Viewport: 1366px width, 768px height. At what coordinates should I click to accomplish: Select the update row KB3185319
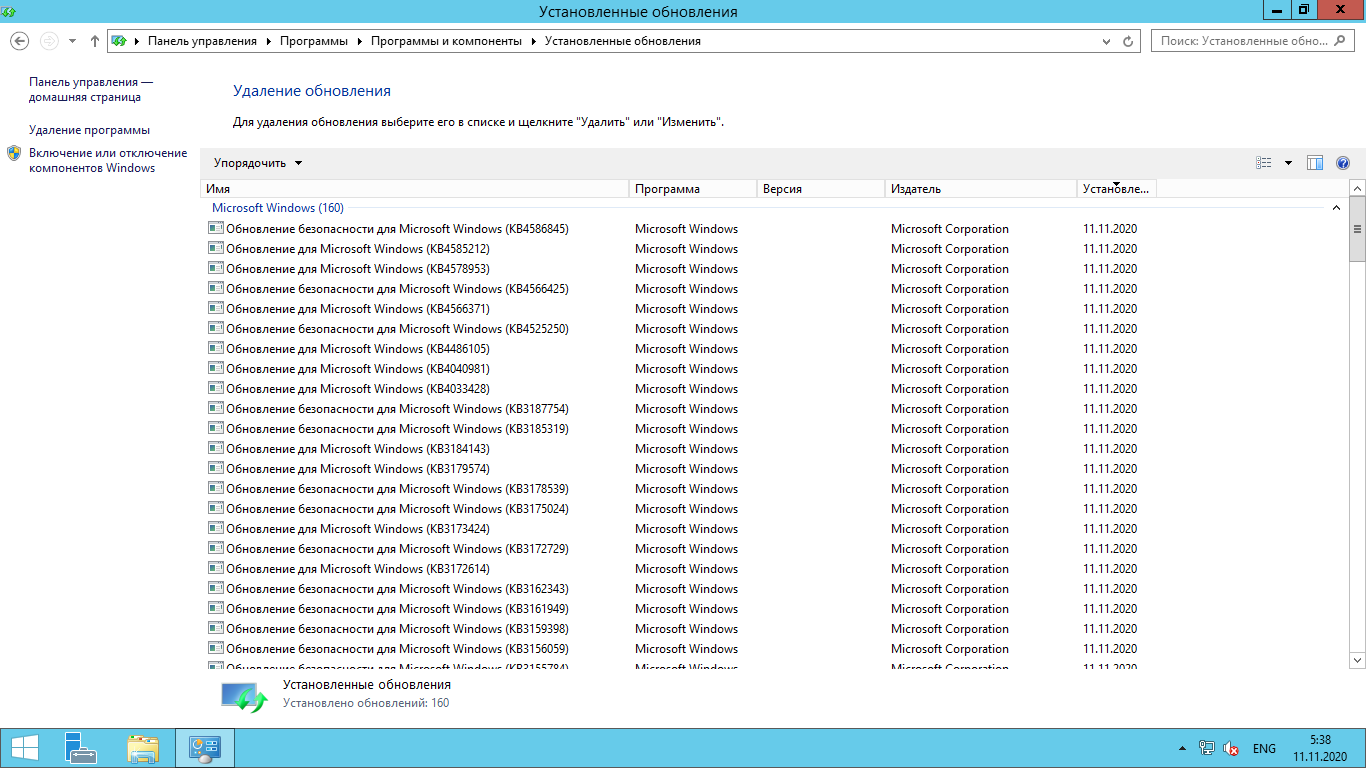(x=679, y=429)
